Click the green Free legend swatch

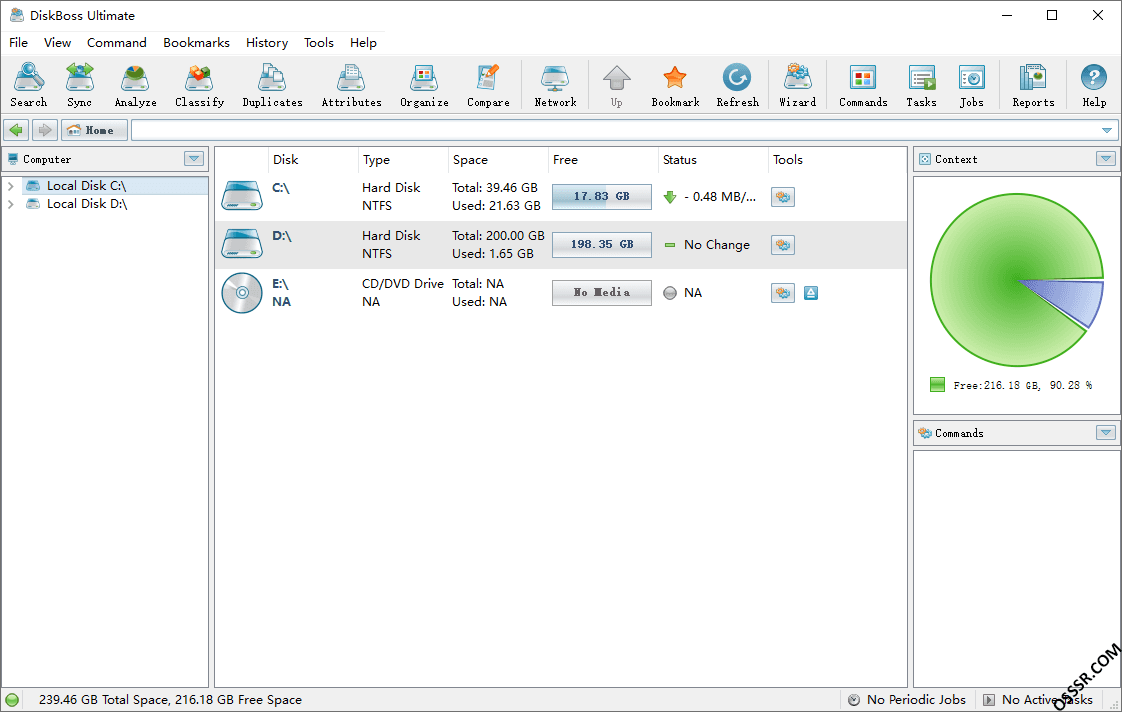tap(937, 385)
